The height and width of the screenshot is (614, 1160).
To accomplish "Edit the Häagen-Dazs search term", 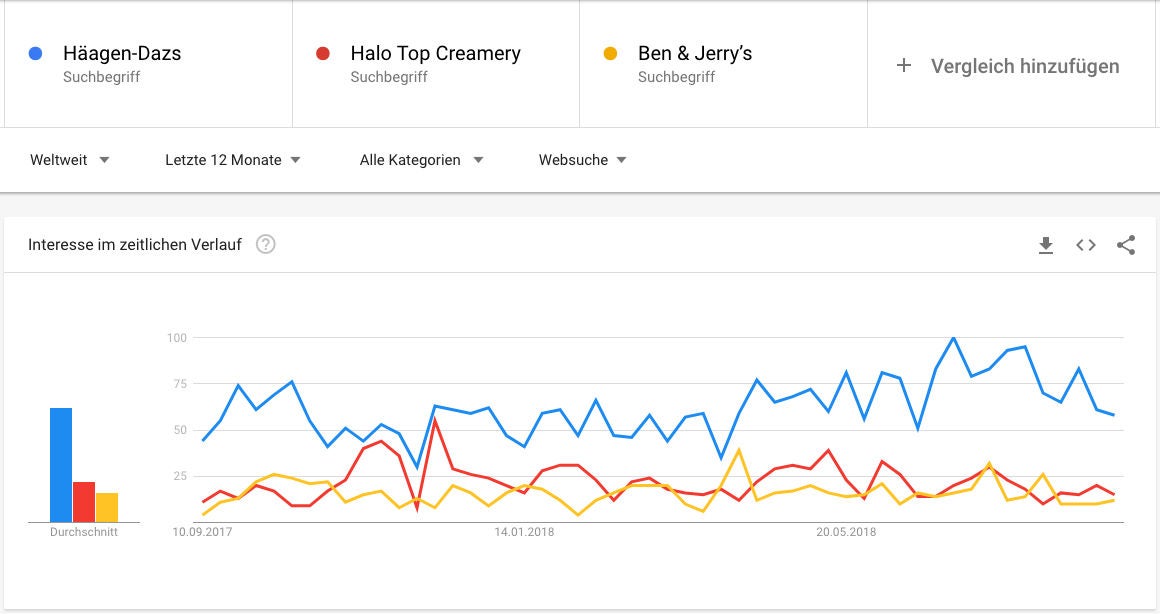I will coord(122,54).
